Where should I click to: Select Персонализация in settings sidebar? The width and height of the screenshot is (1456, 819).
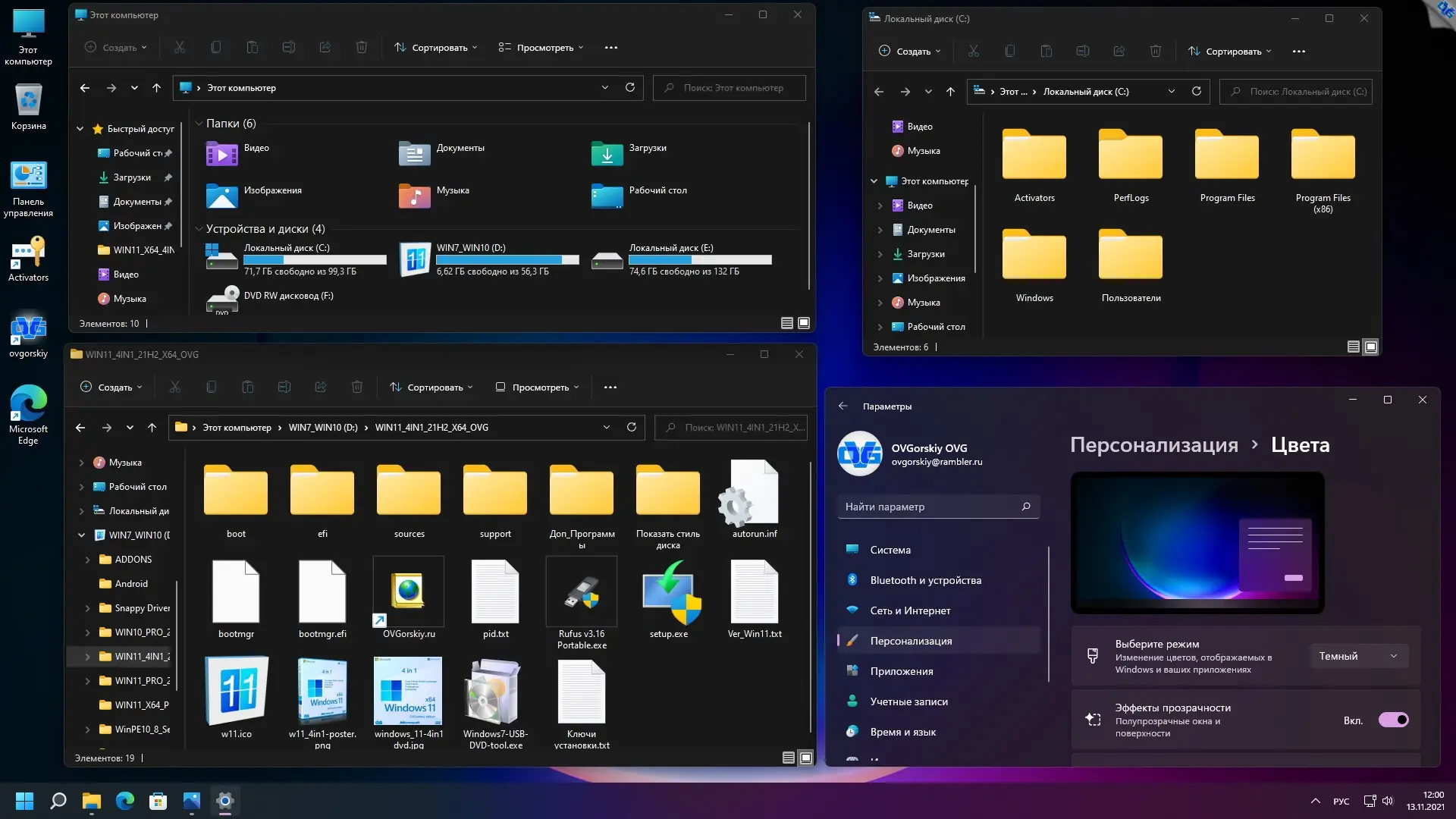911,641
